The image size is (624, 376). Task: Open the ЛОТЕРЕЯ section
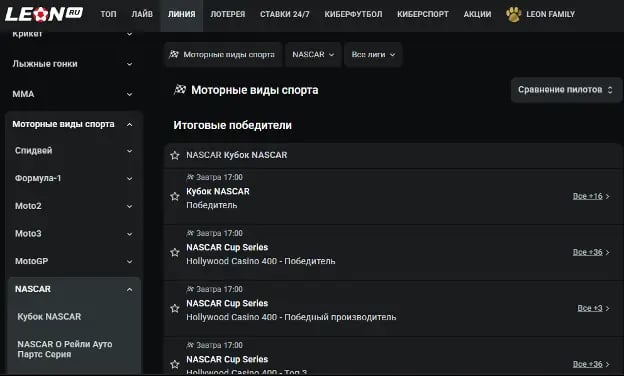tap(228, 14)
